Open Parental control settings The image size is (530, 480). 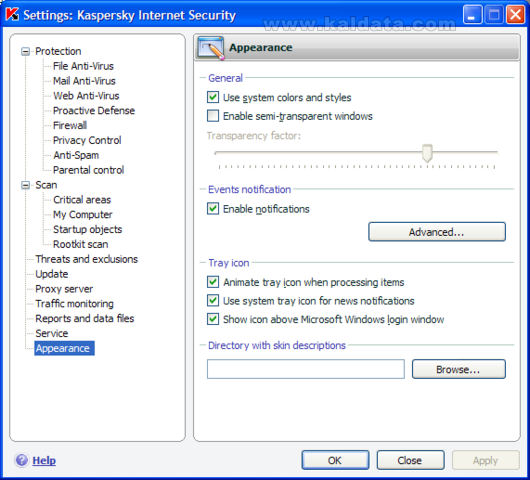(x=89, y=170)
